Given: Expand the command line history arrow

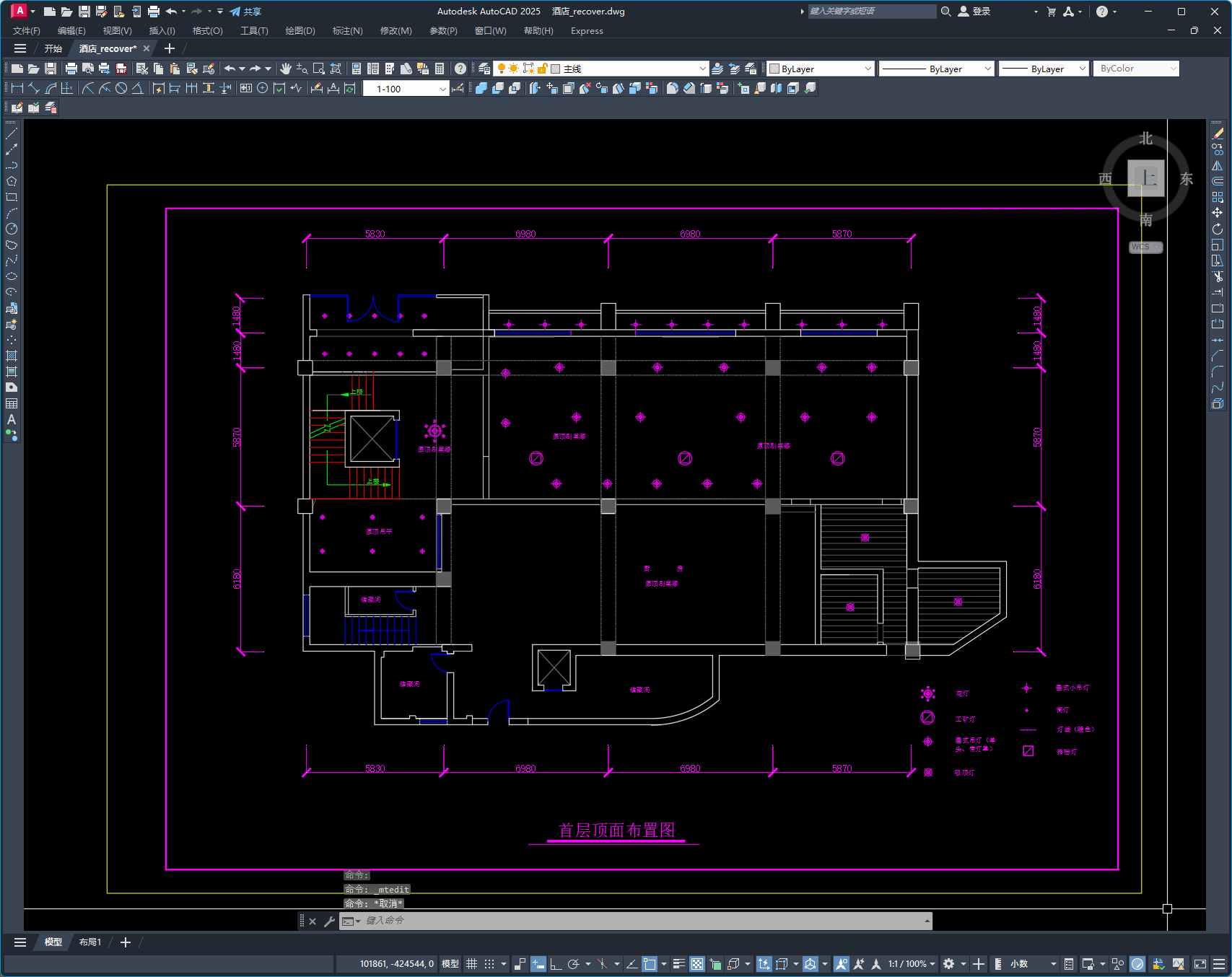Looking at the screenshot, I should click(927, 921).
